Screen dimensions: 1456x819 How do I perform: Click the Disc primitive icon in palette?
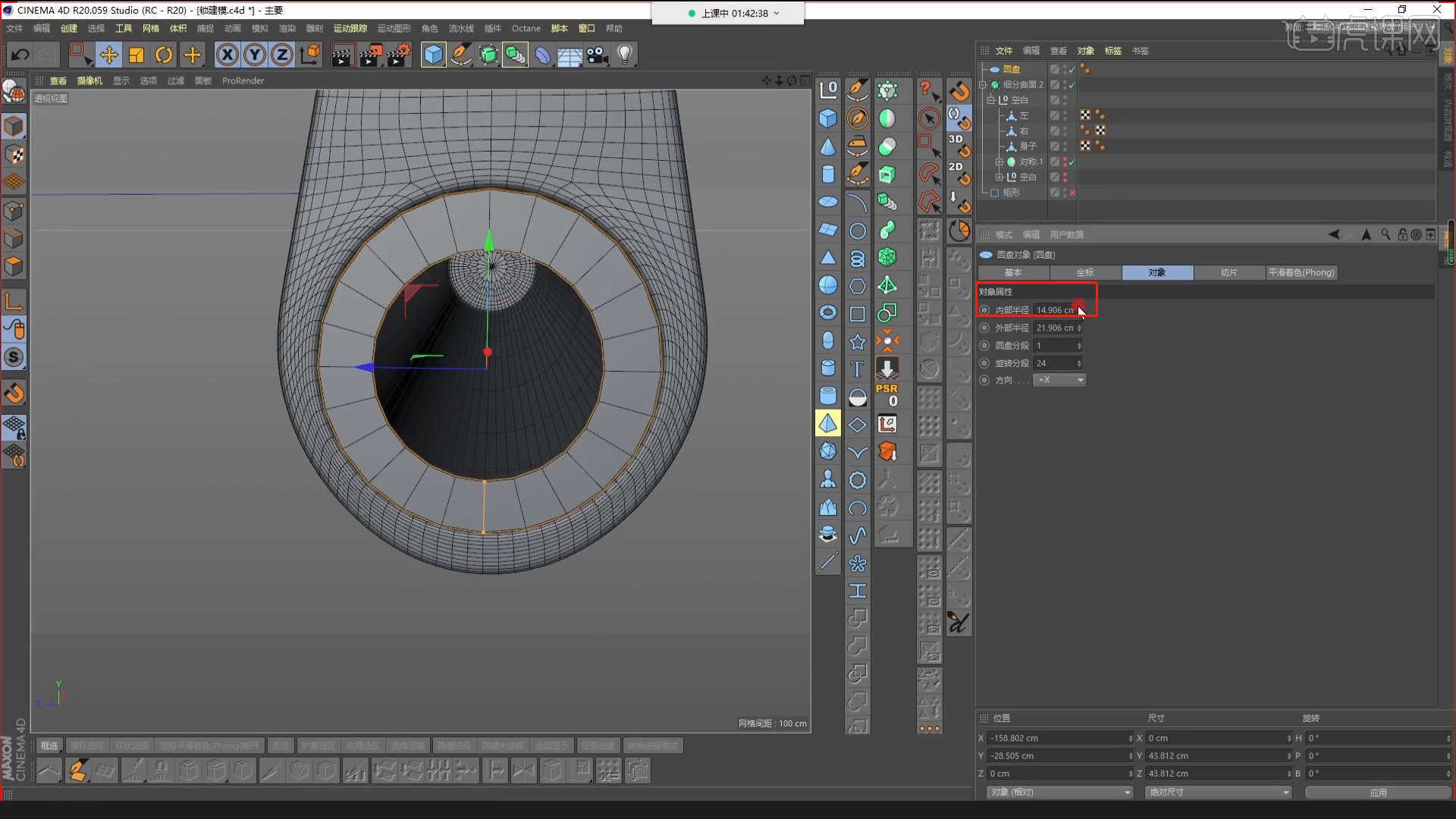pos(828,202)
